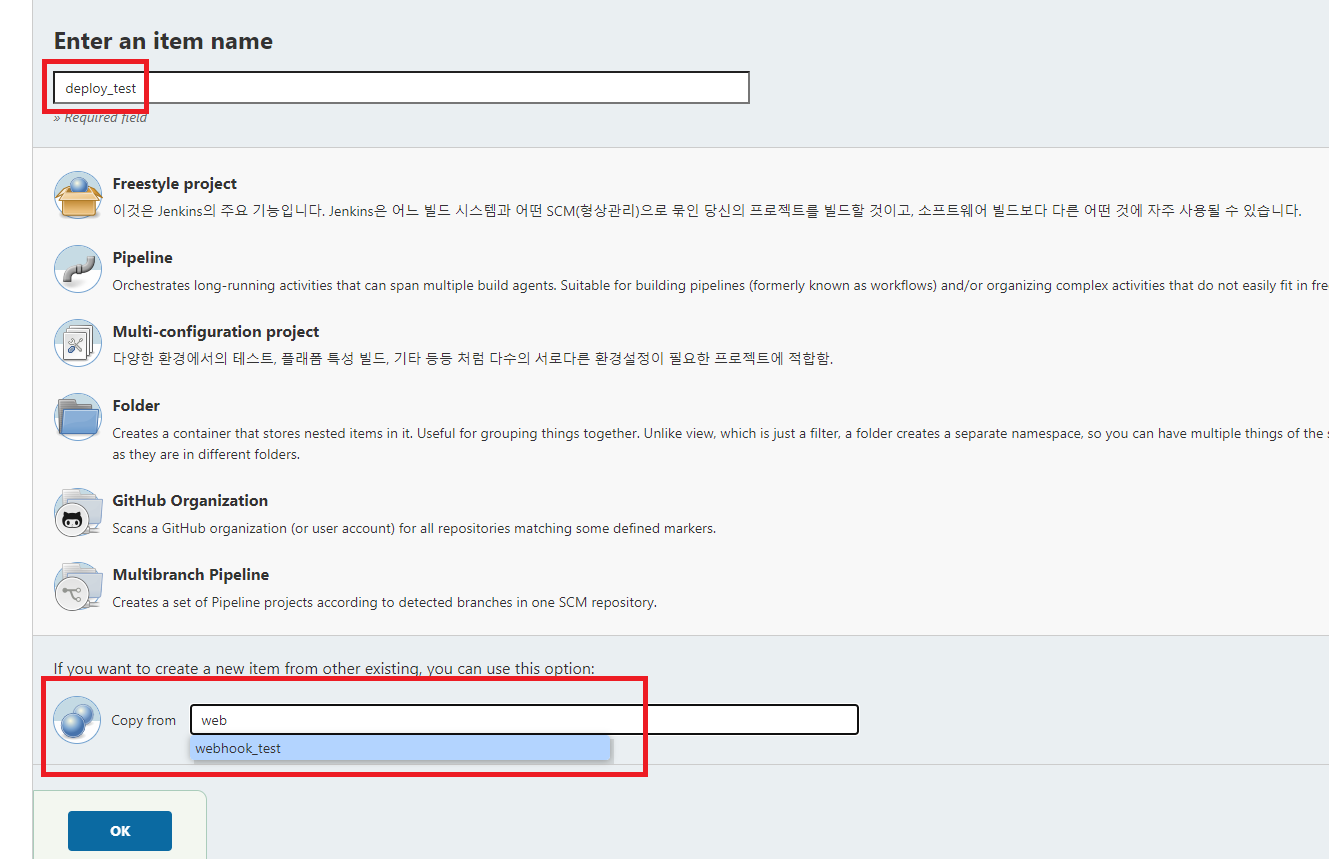Viewport: 1329px width, 859px height.
Task: Click the Enter an item name heading
Action: pos(163,41)
